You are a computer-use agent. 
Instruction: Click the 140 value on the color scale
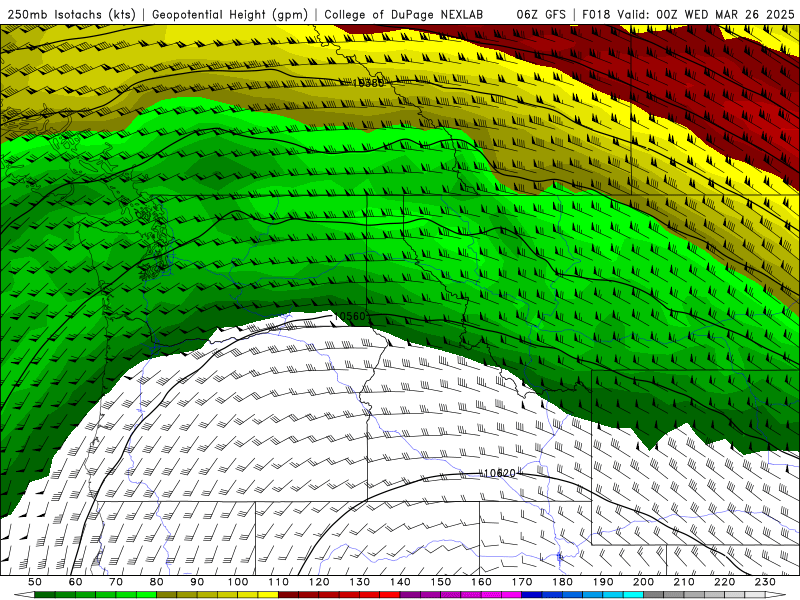[400, 582]
